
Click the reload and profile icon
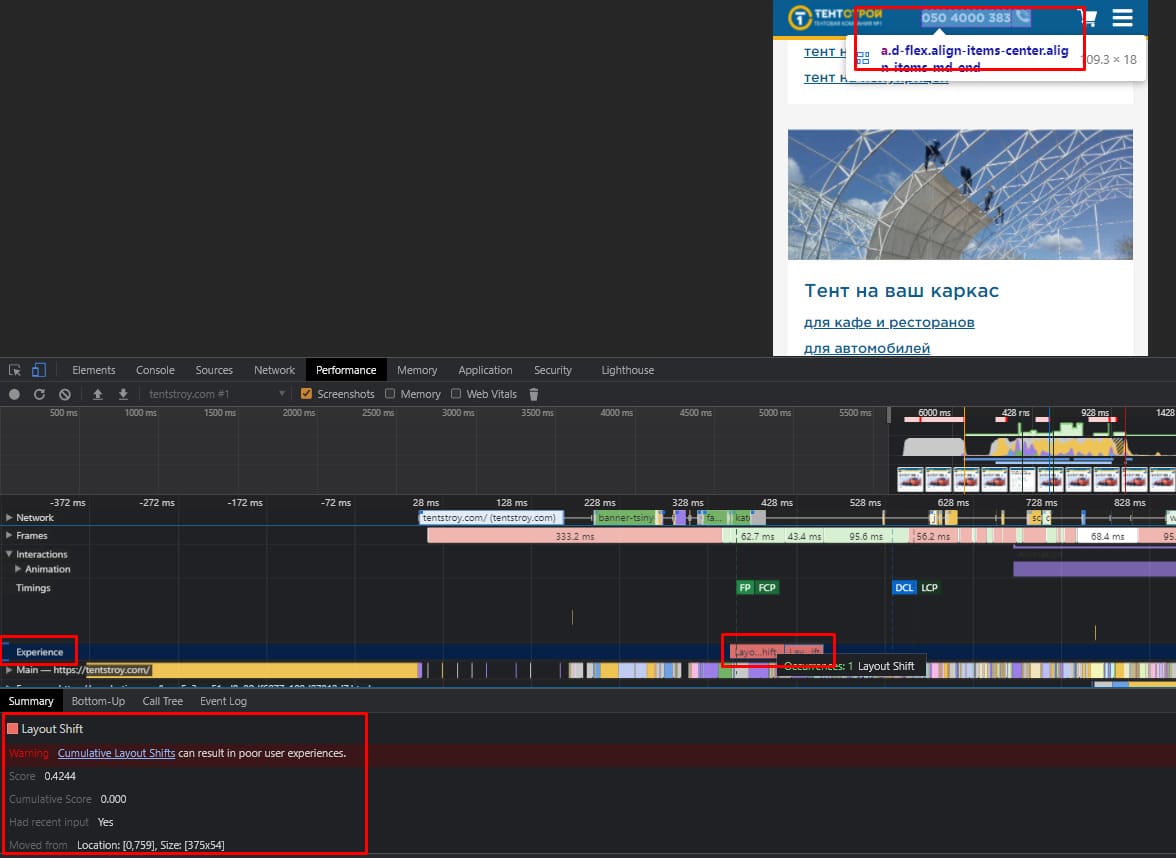(40, 394)
